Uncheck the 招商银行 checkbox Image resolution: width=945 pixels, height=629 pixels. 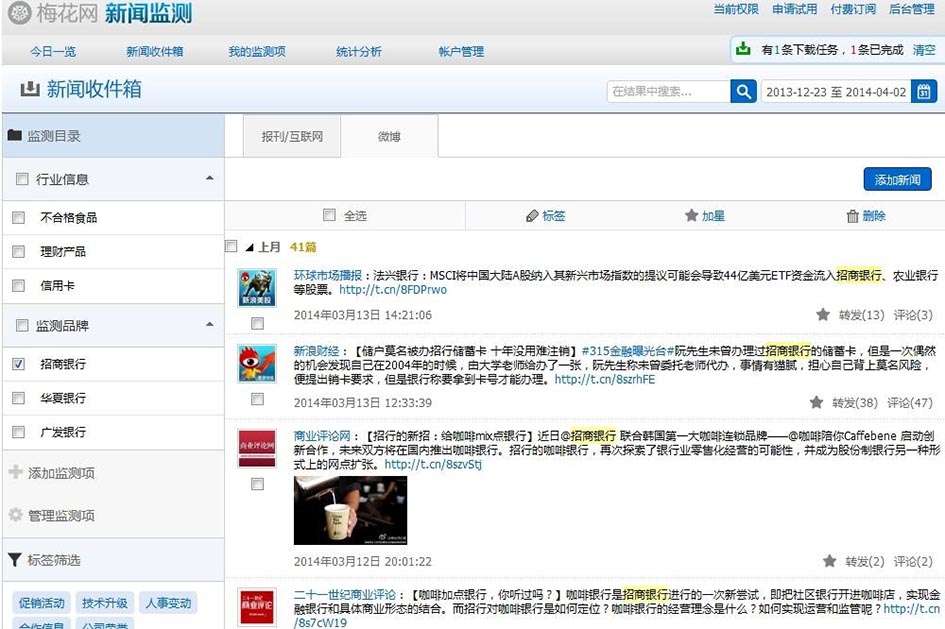click(x=19, y=364)
